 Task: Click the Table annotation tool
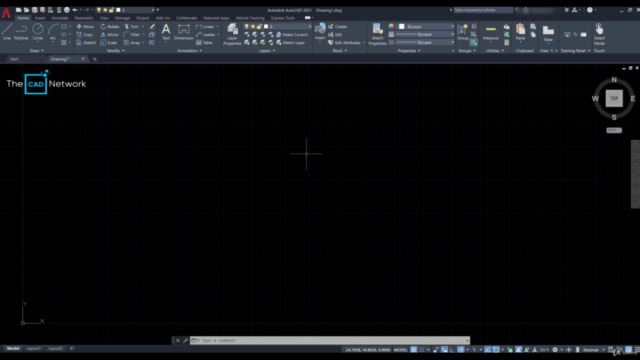click(204, 42)
